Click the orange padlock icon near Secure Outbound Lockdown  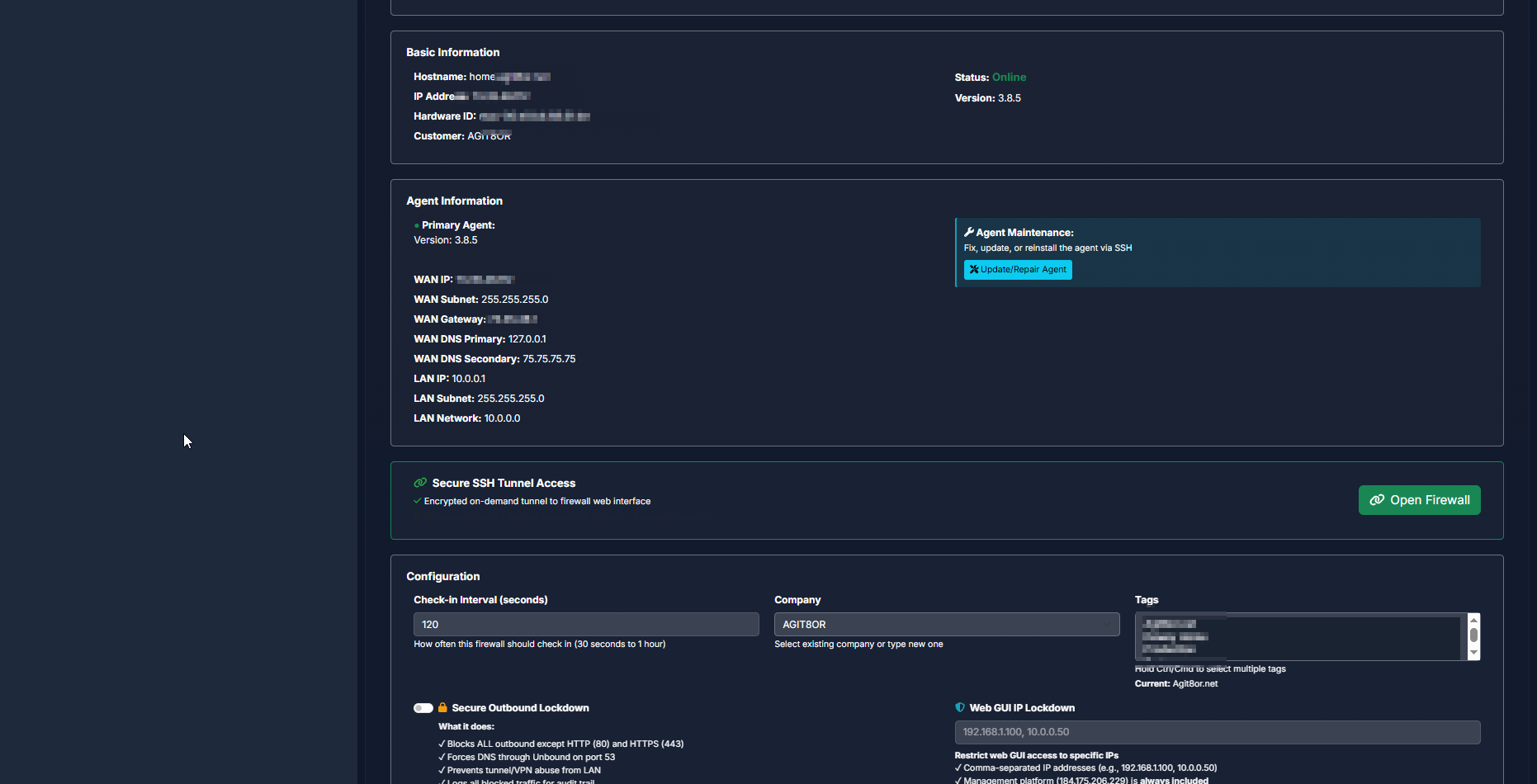(443, 707)
